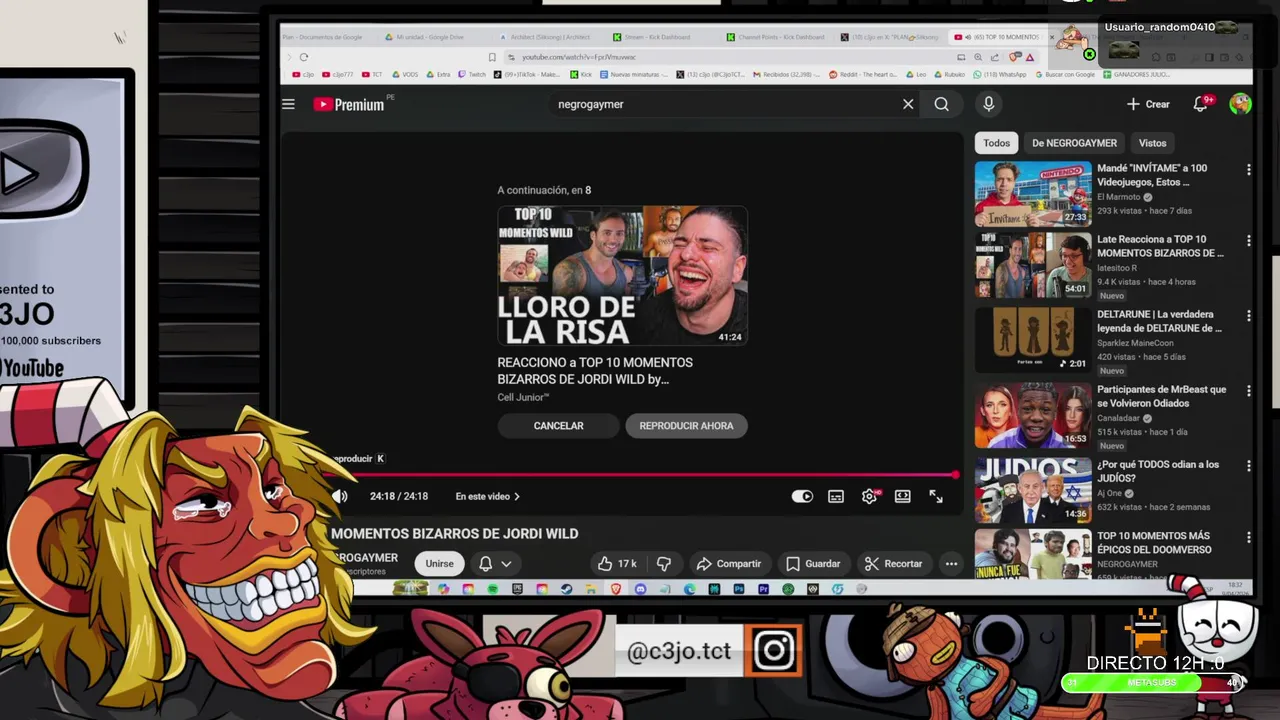Open the Mandé INVÍTAME a 100 Videojuegos video
The width and height of the screenshot is (1280, 720).
point(1152,175)
